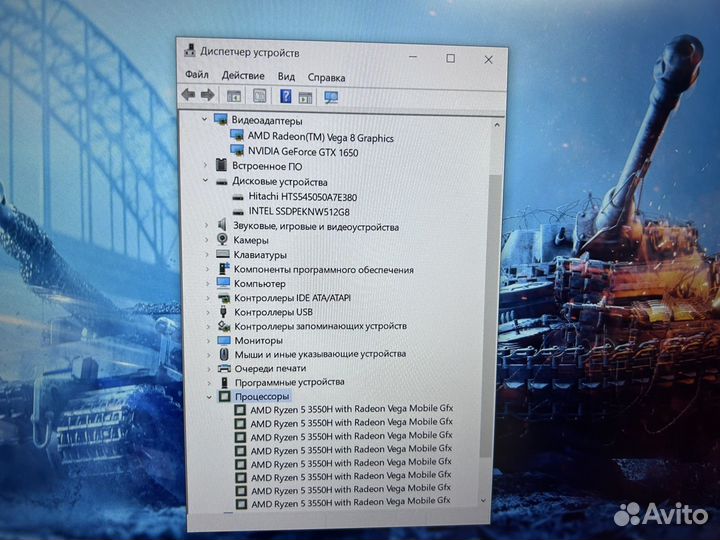This screenshot has width=720, height=540.
Task: Collapse the Процессоры category arrow
Action: (x=209, y=396)
